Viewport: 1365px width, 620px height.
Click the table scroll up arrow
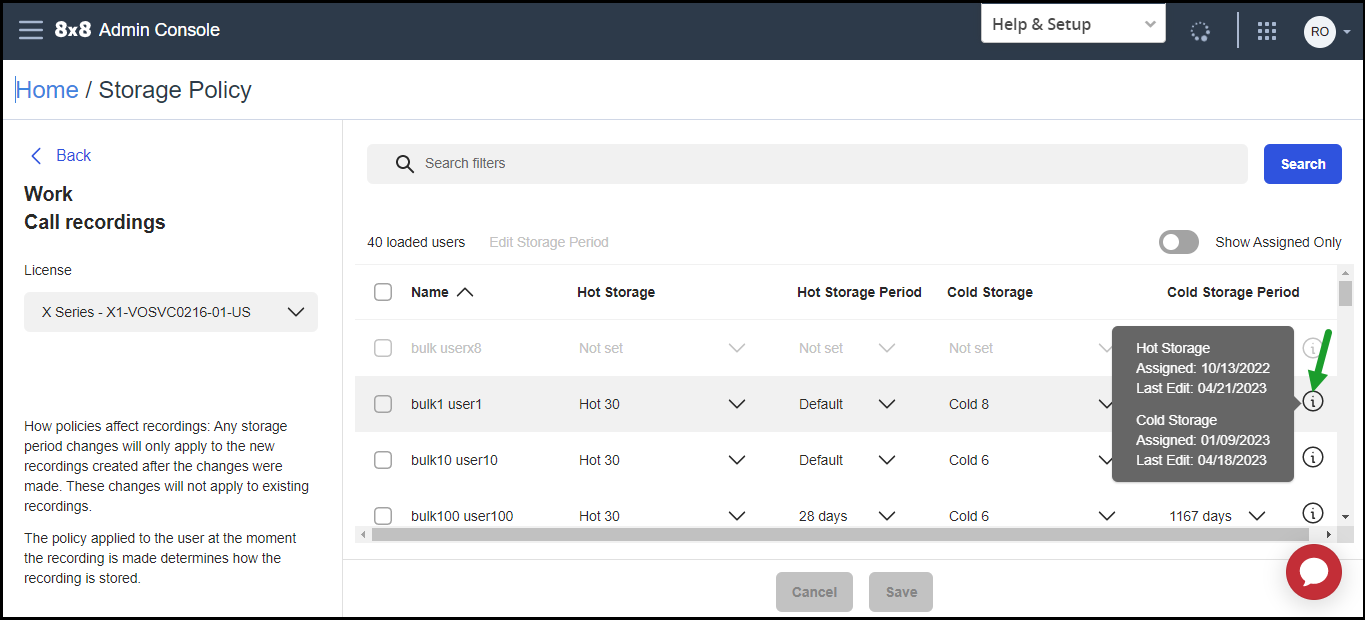coord(1346,271)
